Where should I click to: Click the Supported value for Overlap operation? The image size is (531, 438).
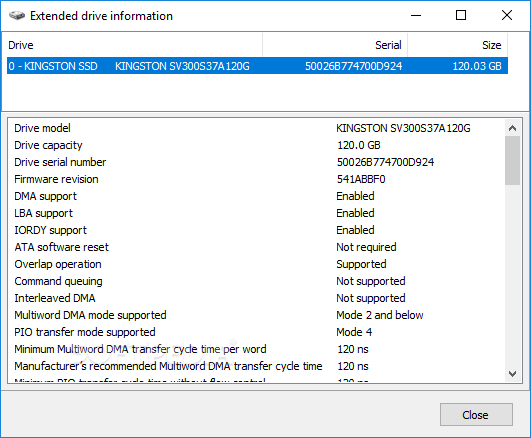pos(361,264)
